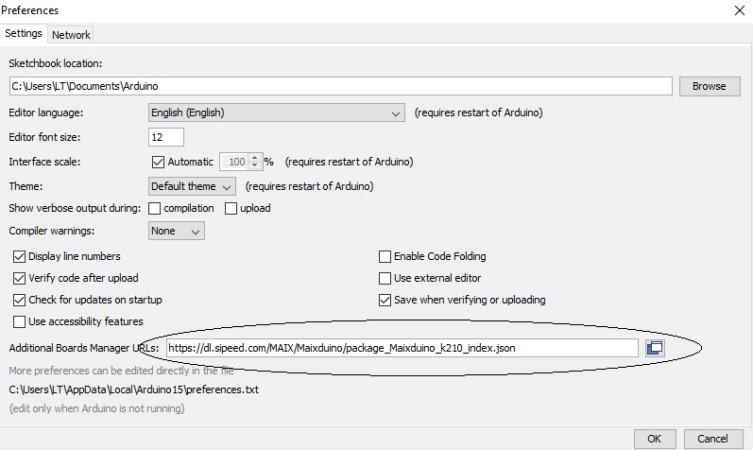This screenshot has height=450, width=753.
Task: Open the Additional Boards Manager URLs editor window icon
Action: click(655, 348)
